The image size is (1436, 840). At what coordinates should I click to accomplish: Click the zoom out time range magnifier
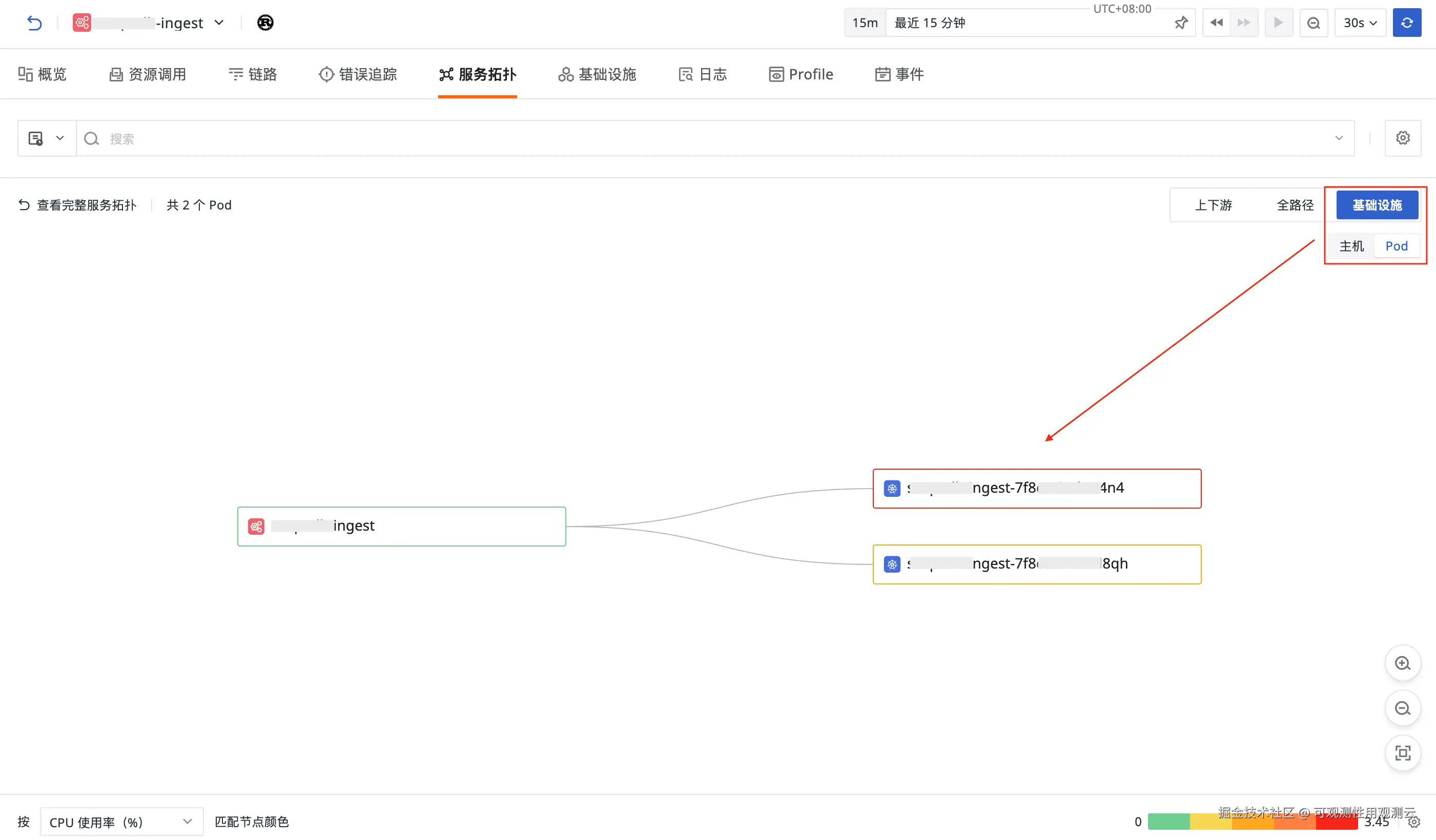coord(1314,23)
